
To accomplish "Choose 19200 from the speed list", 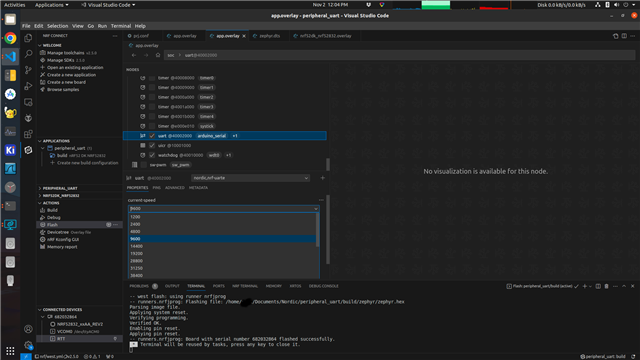I will 222,253.
